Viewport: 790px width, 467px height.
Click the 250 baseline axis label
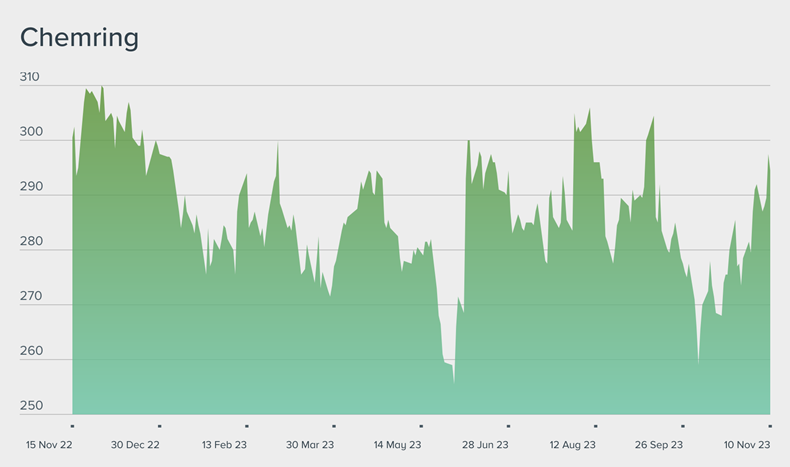tap(30, 406)
